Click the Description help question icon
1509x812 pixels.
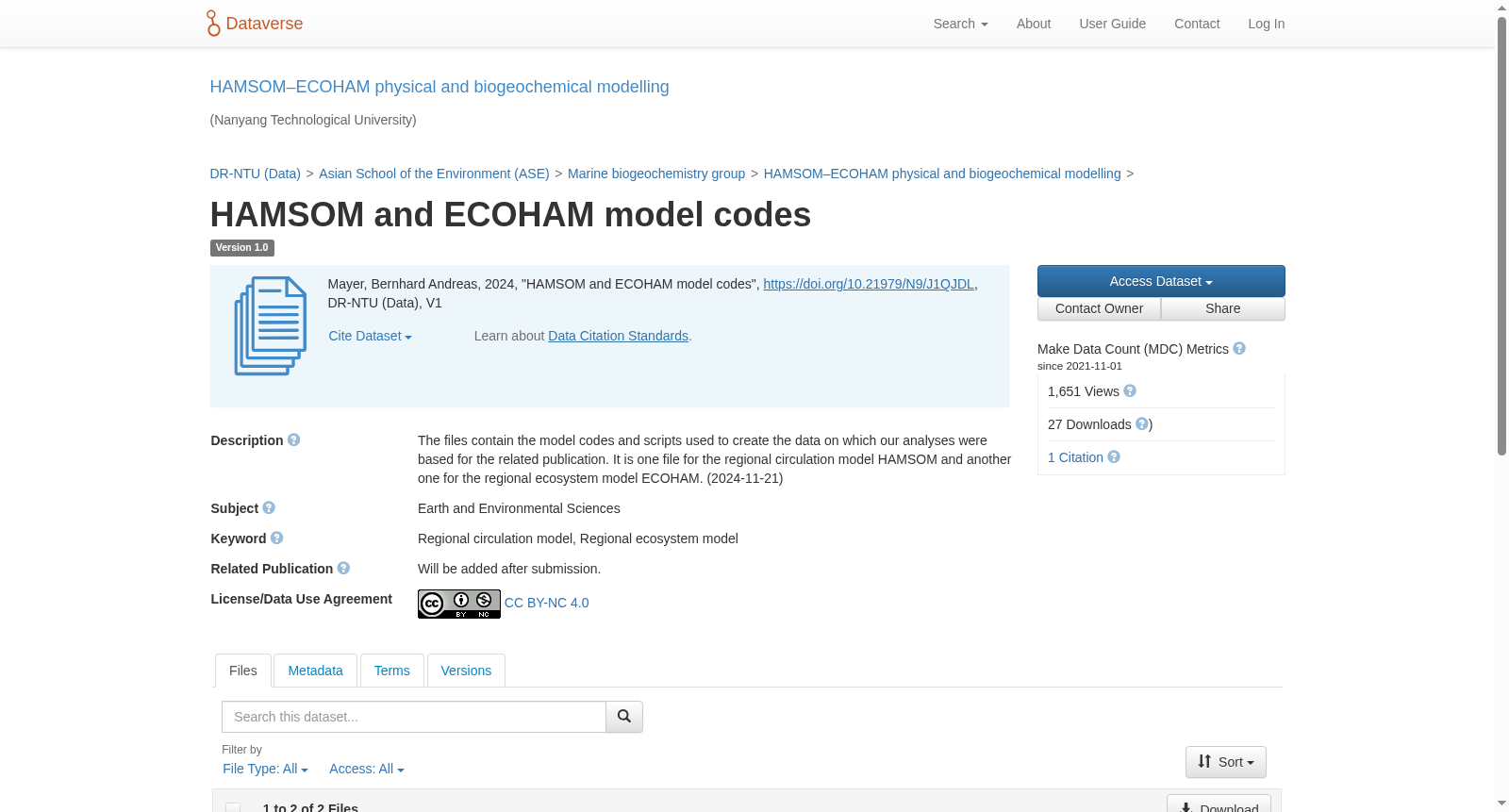click(294, 440)
